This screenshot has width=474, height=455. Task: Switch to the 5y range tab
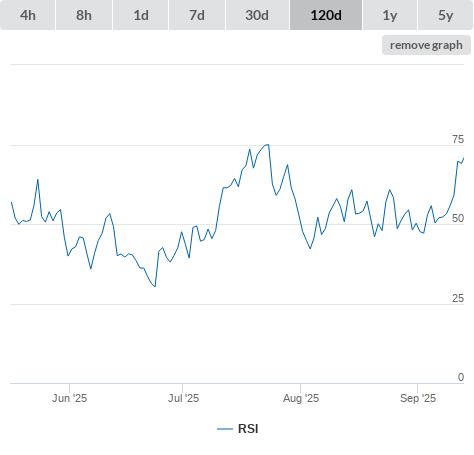pos(446,15)
